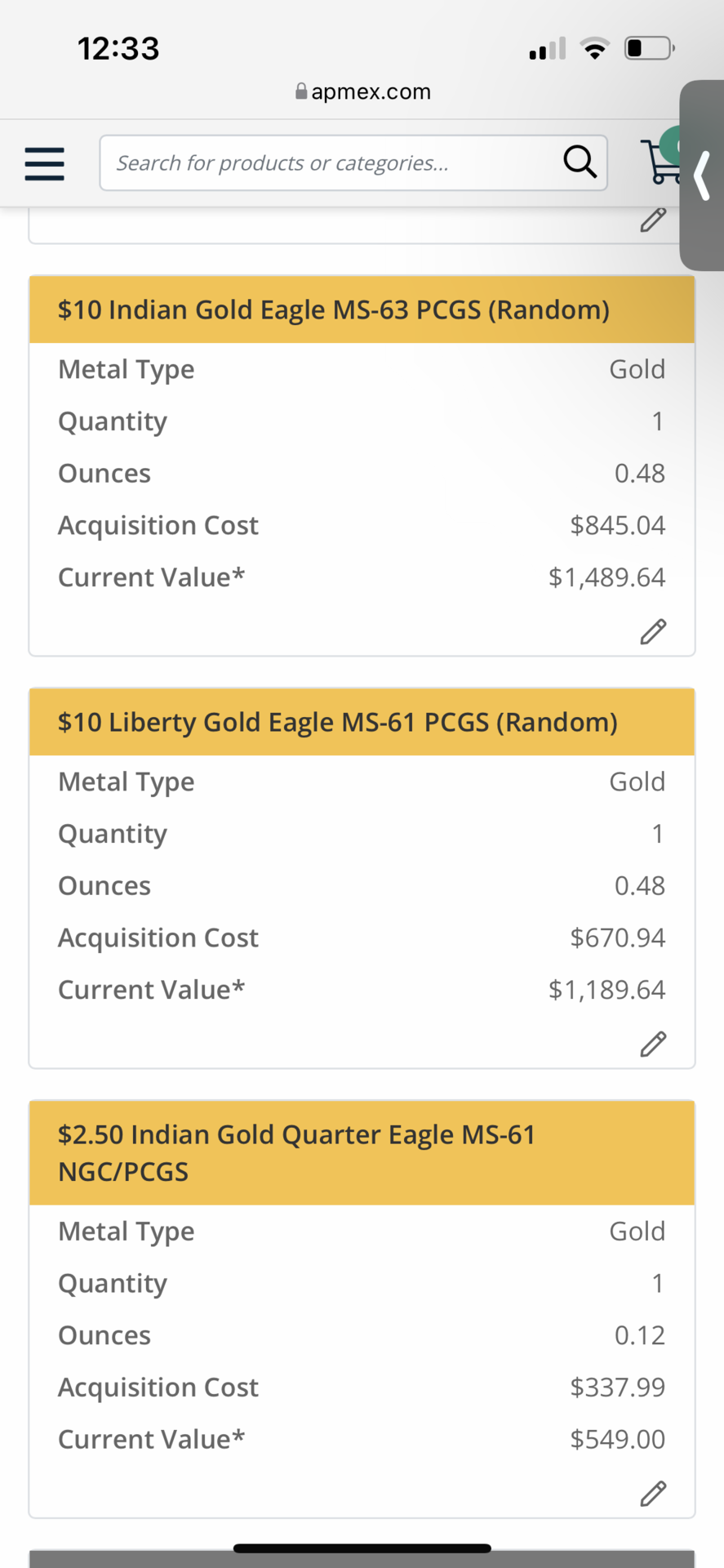Tap the apmex.com address bar
This screenshot has width=724, height=1568.
362,91
